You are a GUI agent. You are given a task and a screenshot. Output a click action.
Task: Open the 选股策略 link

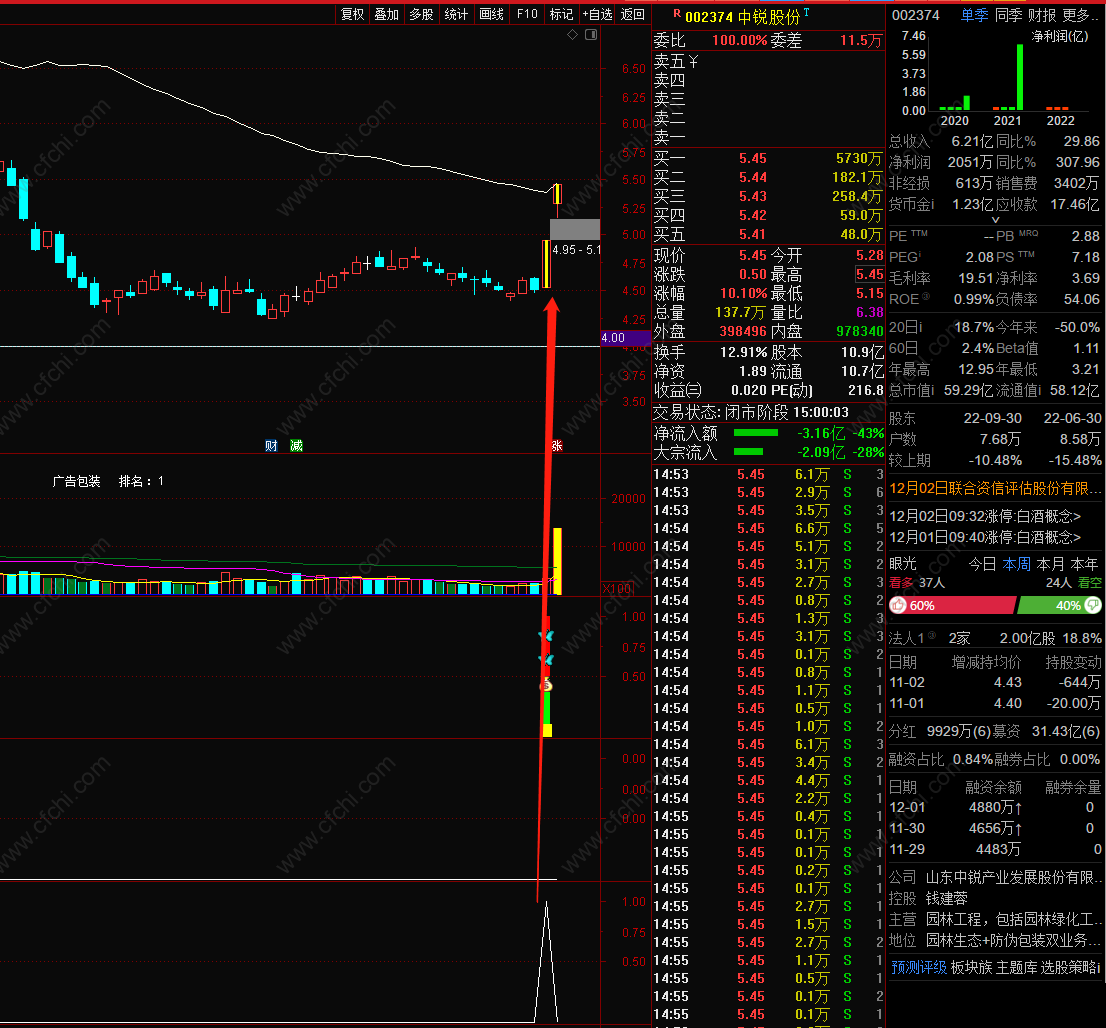pos(1069,967)
